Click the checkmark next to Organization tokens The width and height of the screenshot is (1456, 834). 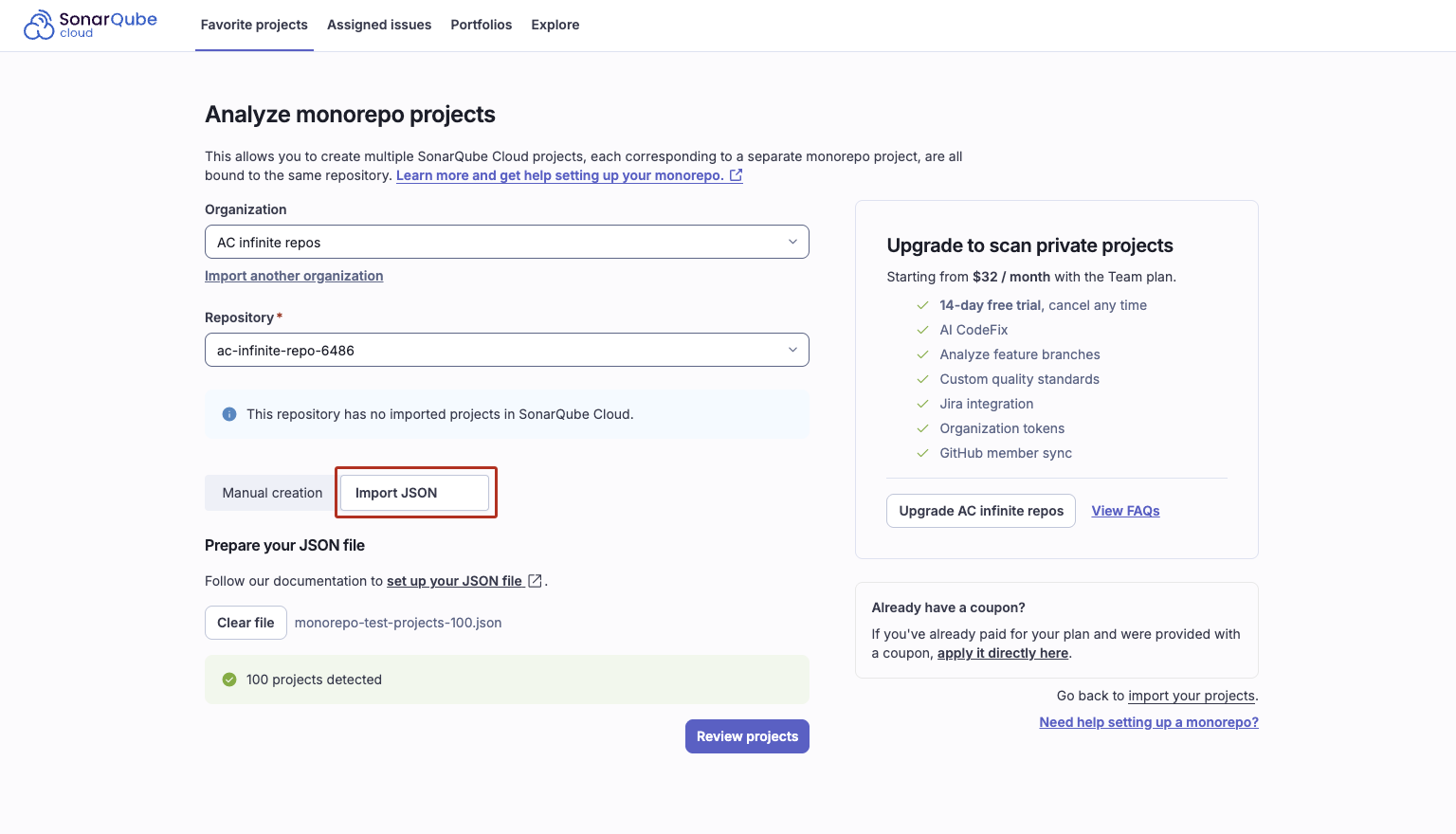click(x=922, y=428)
